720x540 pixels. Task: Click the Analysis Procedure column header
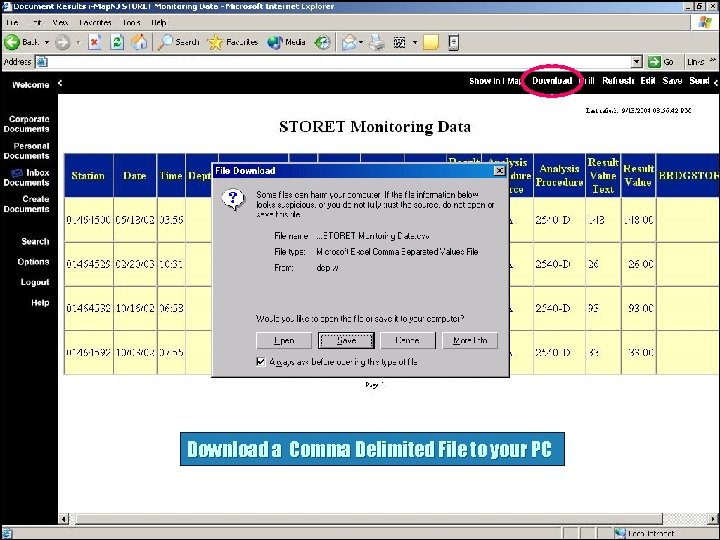[559, 176]
